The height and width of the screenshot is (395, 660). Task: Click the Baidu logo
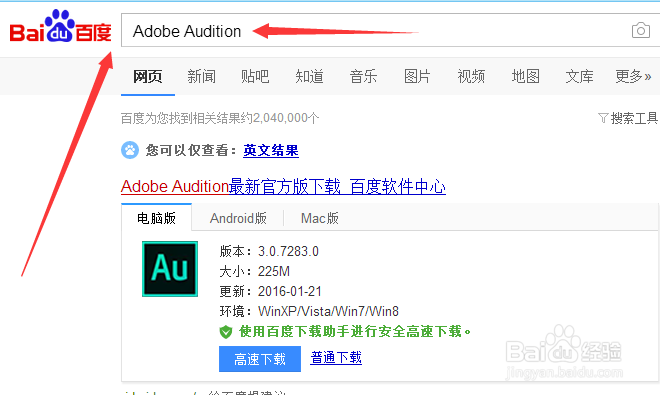tap(61, 27)
